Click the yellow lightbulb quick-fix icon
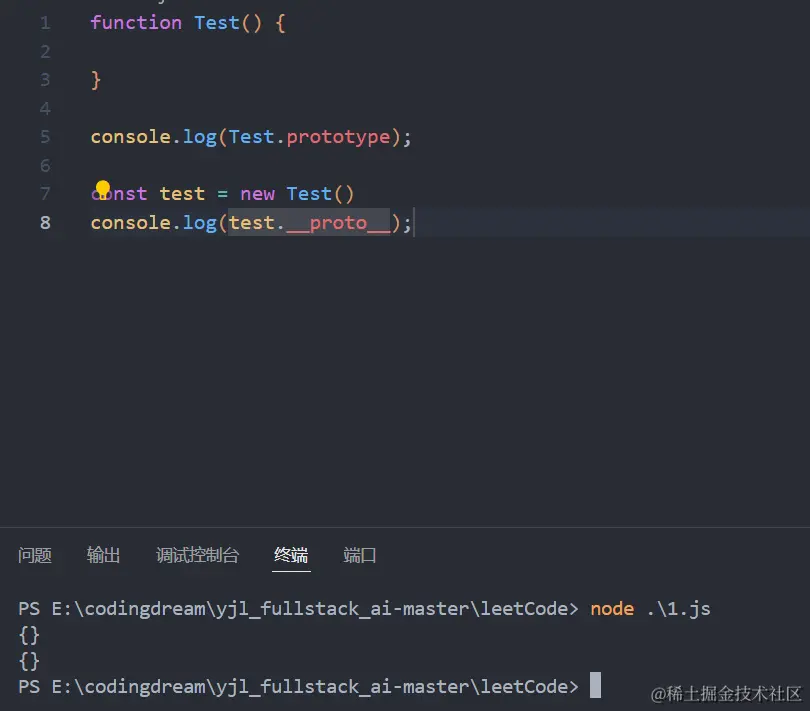 click(x=103, y=189)
